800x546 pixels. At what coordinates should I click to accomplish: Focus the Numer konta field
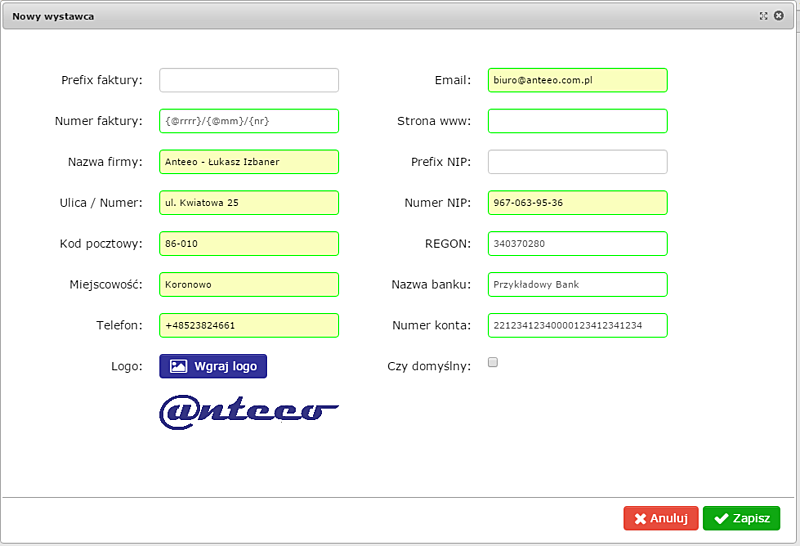click(x=577, y=326)
